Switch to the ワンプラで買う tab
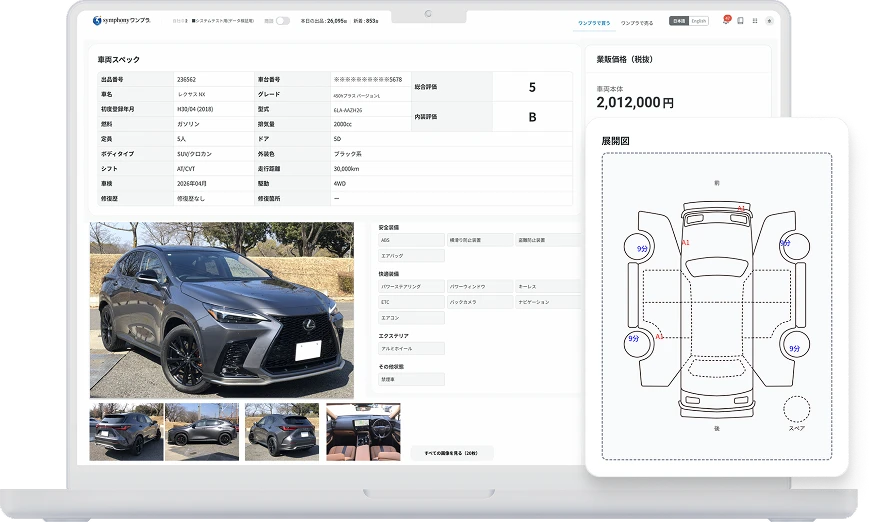Image resolution: width=882 pixels, height=522 pixels. tap(593, 23)
